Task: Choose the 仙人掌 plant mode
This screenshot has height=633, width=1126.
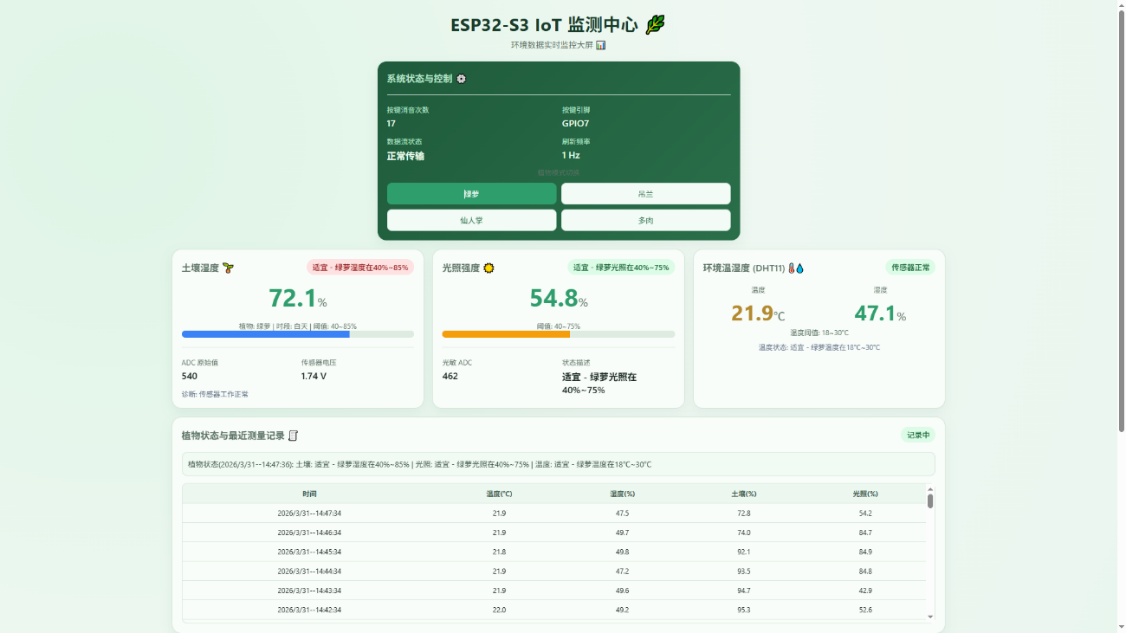Action: pyautogui.click(x=471, y=220)
